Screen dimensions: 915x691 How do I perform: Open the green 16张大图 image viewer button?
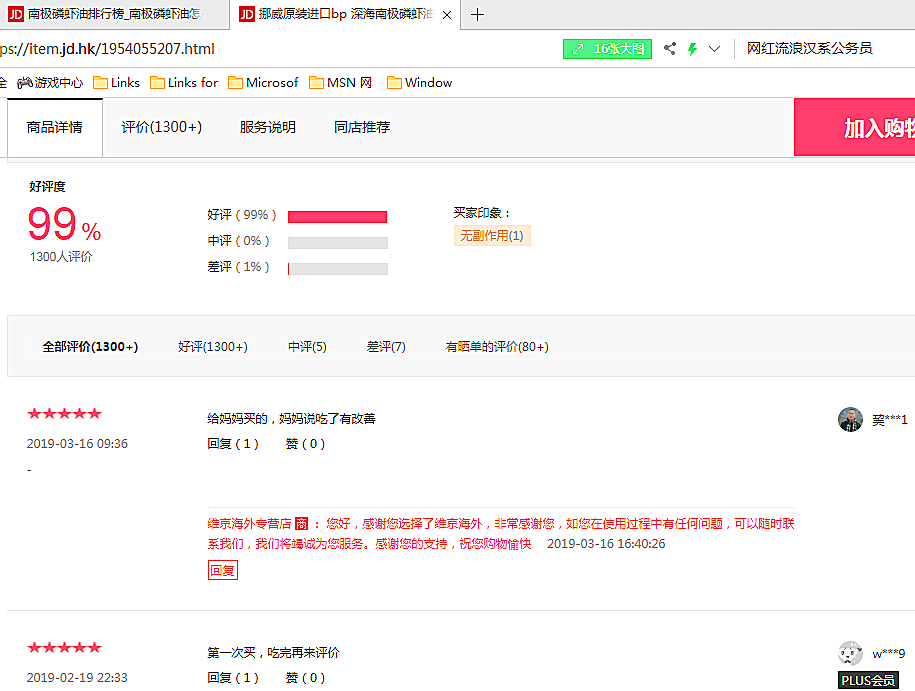click(x=607, y=49)
